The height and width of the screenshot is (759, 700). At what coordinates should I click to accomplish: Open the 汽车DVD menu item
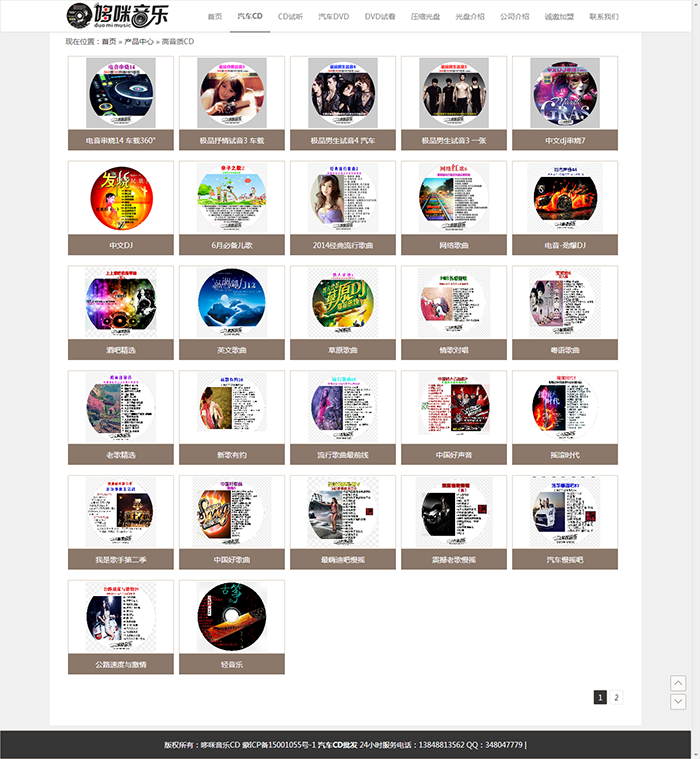(334, 16)
